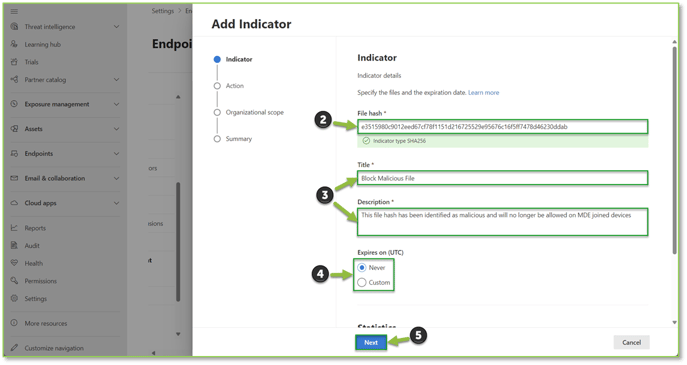
Task: Click into the File hash input field
Action: pyautogui.click(x=502, y=127)
